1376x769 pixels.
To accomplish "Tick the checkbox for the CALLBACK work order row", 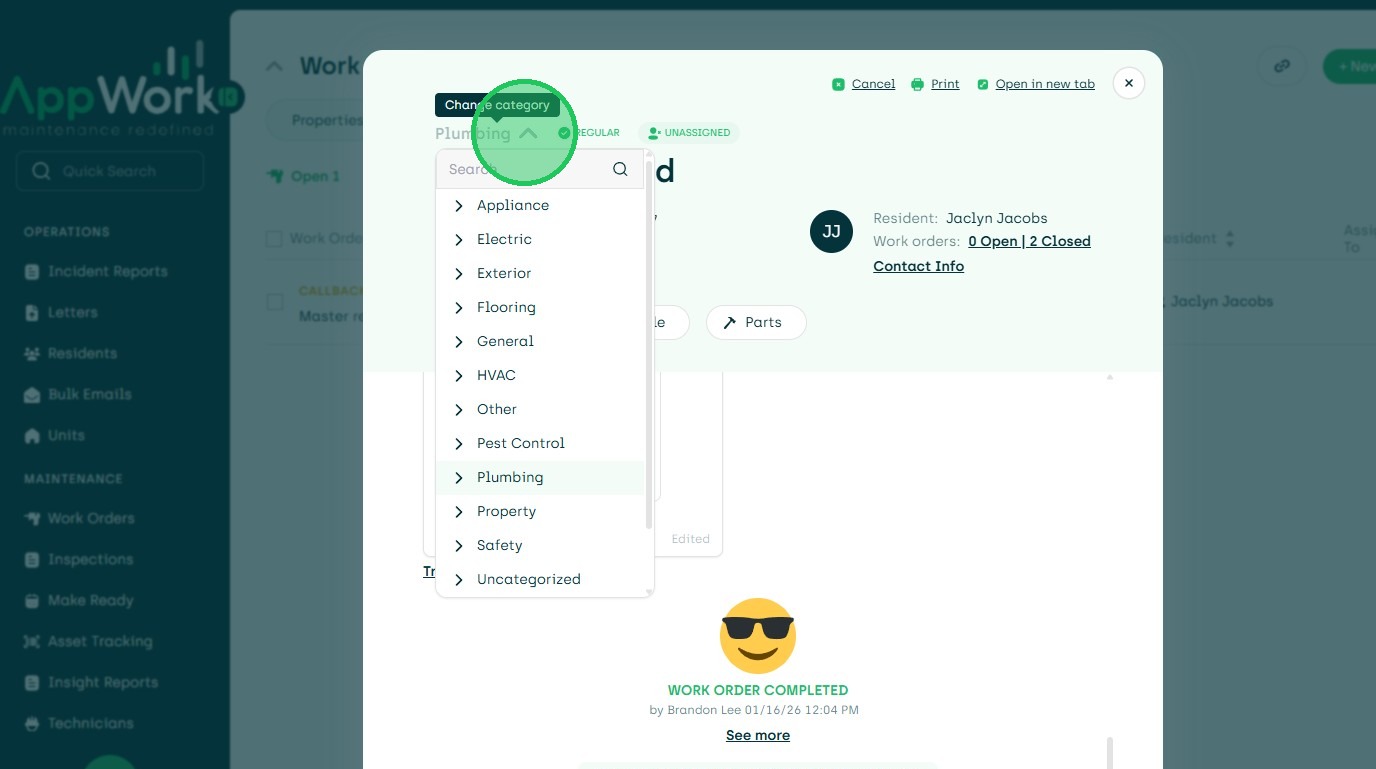I will tap(275, 302).
